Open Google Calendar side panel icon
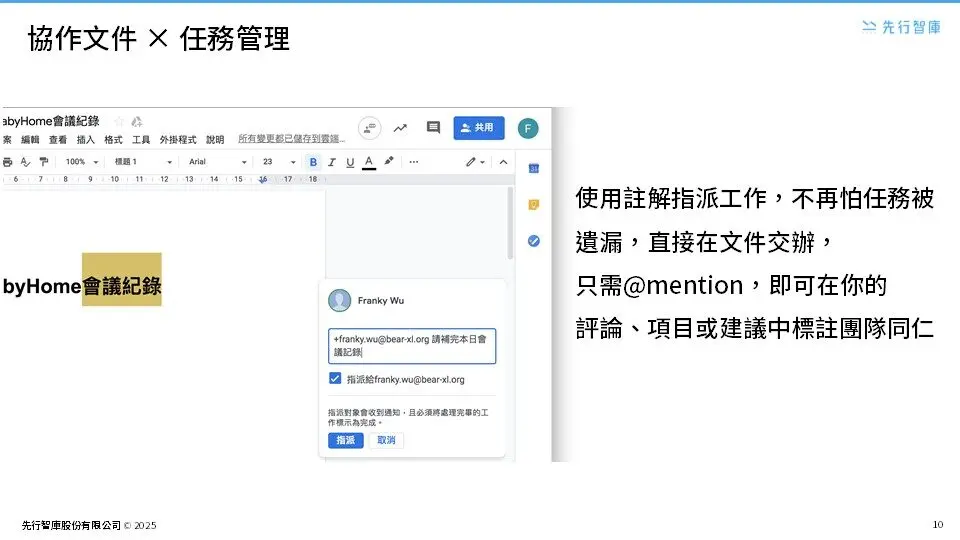 (x=534, y=167)
